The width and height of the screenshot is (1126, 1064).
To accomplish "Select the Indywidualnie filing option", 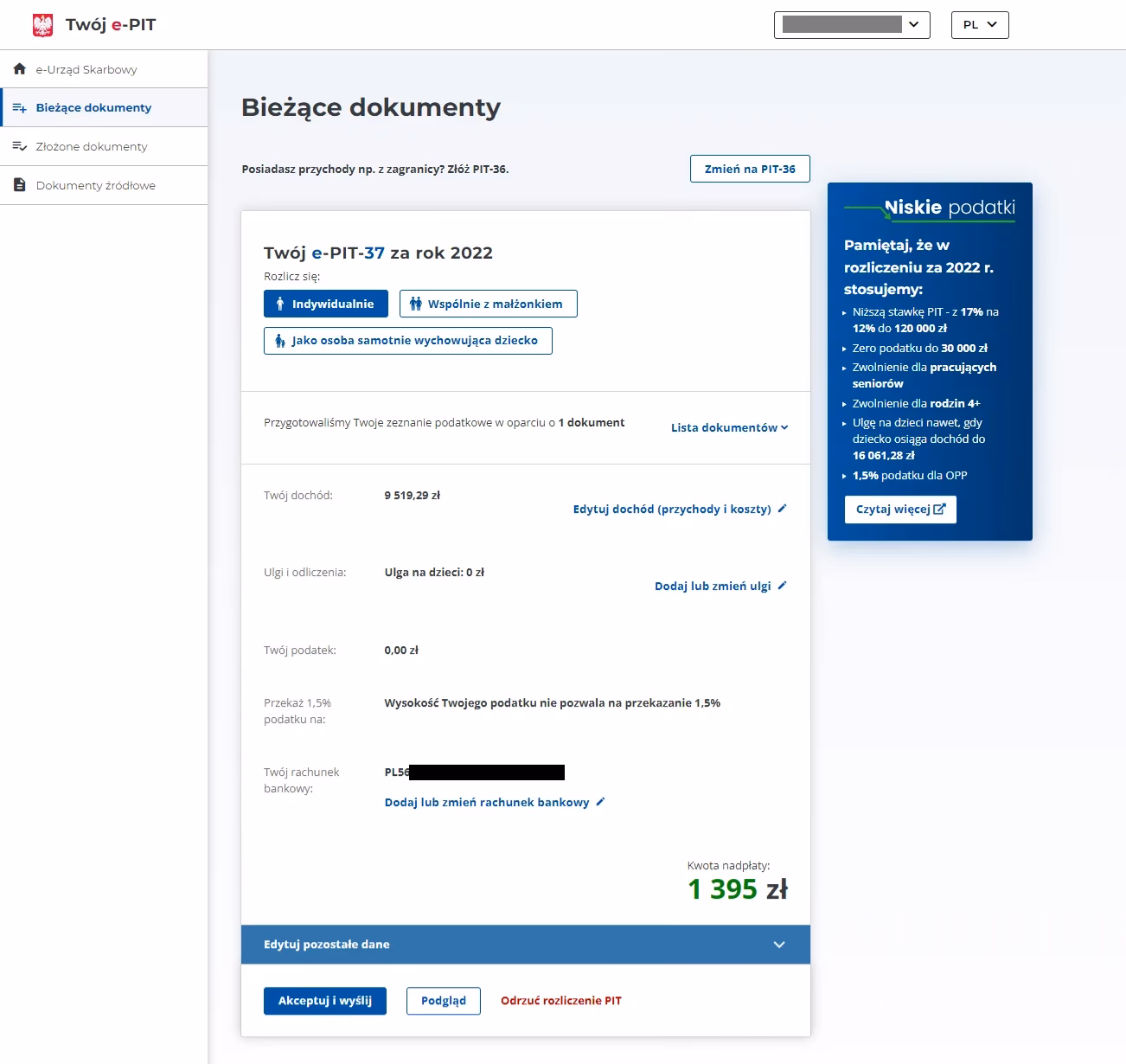I will coord(325,304).
